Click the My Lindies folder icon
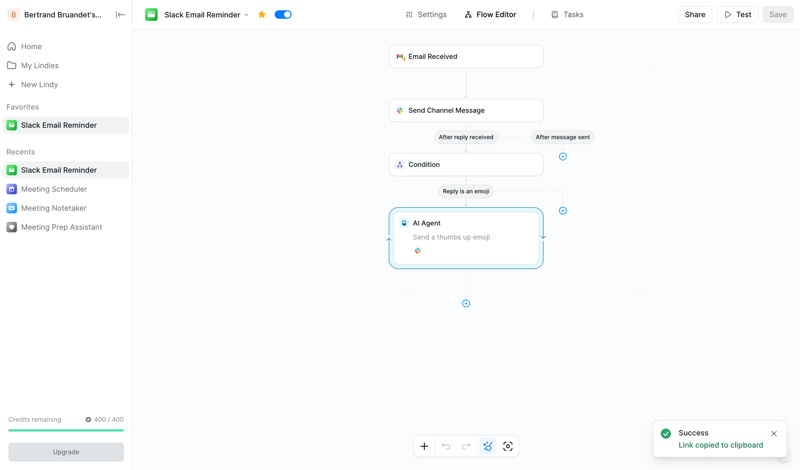The height and width of the screenshot is (470, 800). [11, 65]
